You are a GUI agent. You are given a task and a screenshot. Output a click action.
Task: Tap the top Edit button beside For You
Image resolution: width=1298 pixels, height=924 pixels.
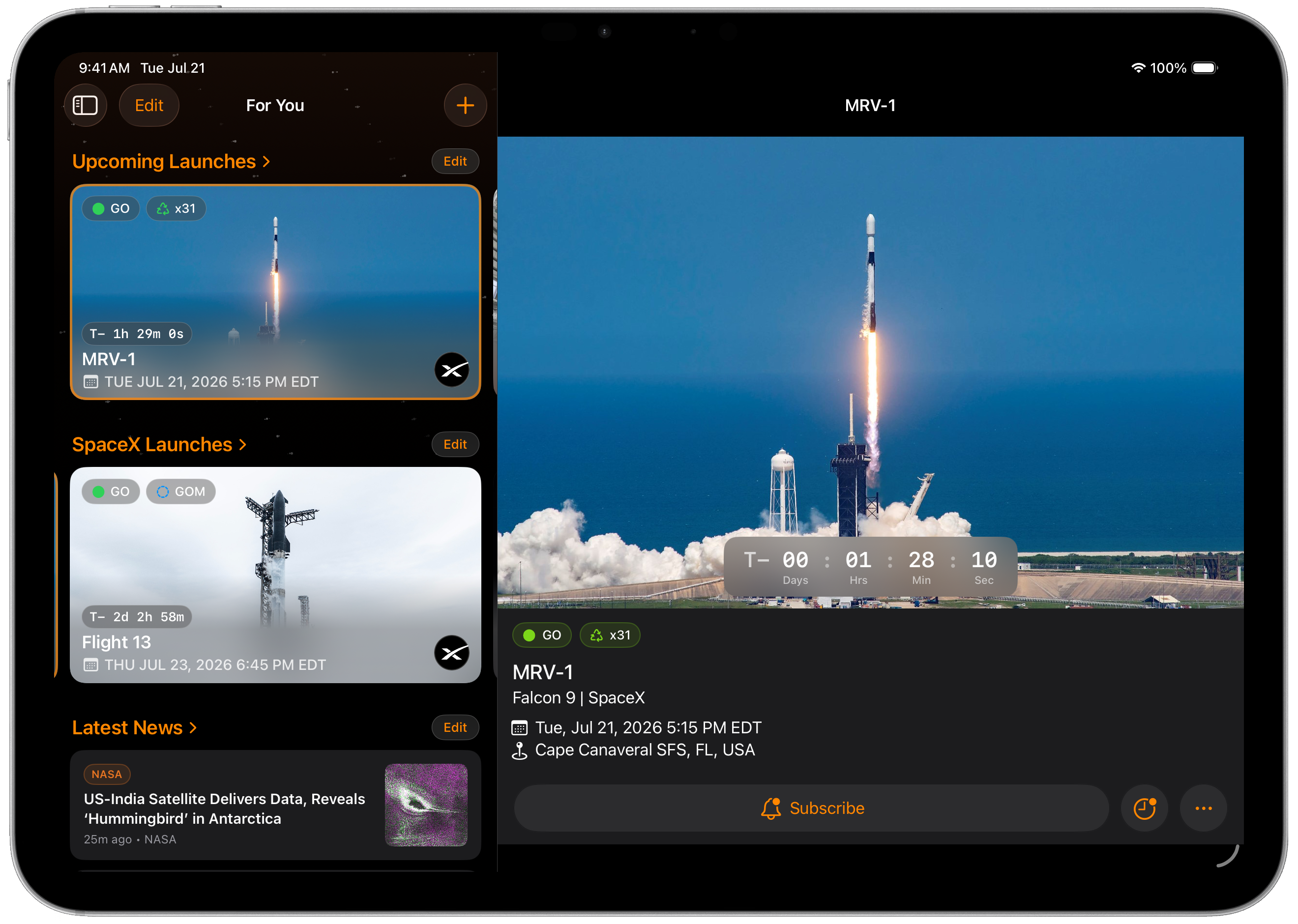pos(149,105)
